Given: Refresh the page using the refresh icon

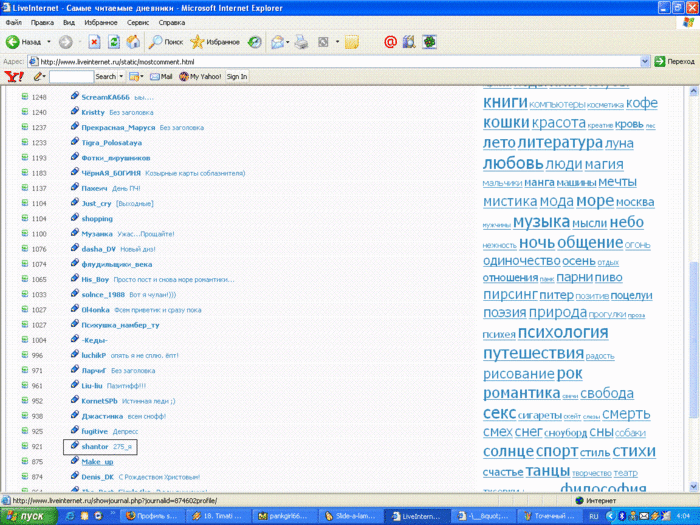Looking at the screenshot, I should pyautogui.click(x=114, y=42).
